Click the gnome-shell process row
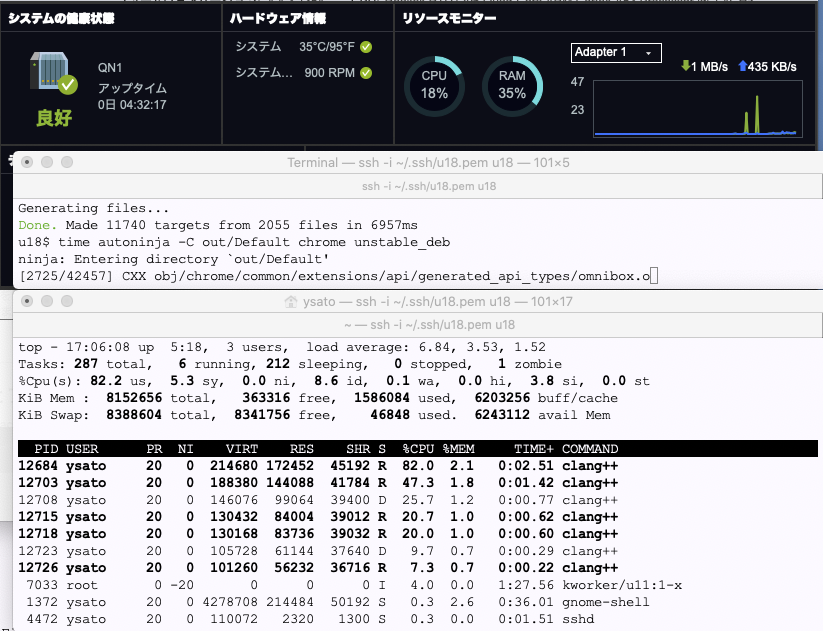 click(x=328, y=602)
